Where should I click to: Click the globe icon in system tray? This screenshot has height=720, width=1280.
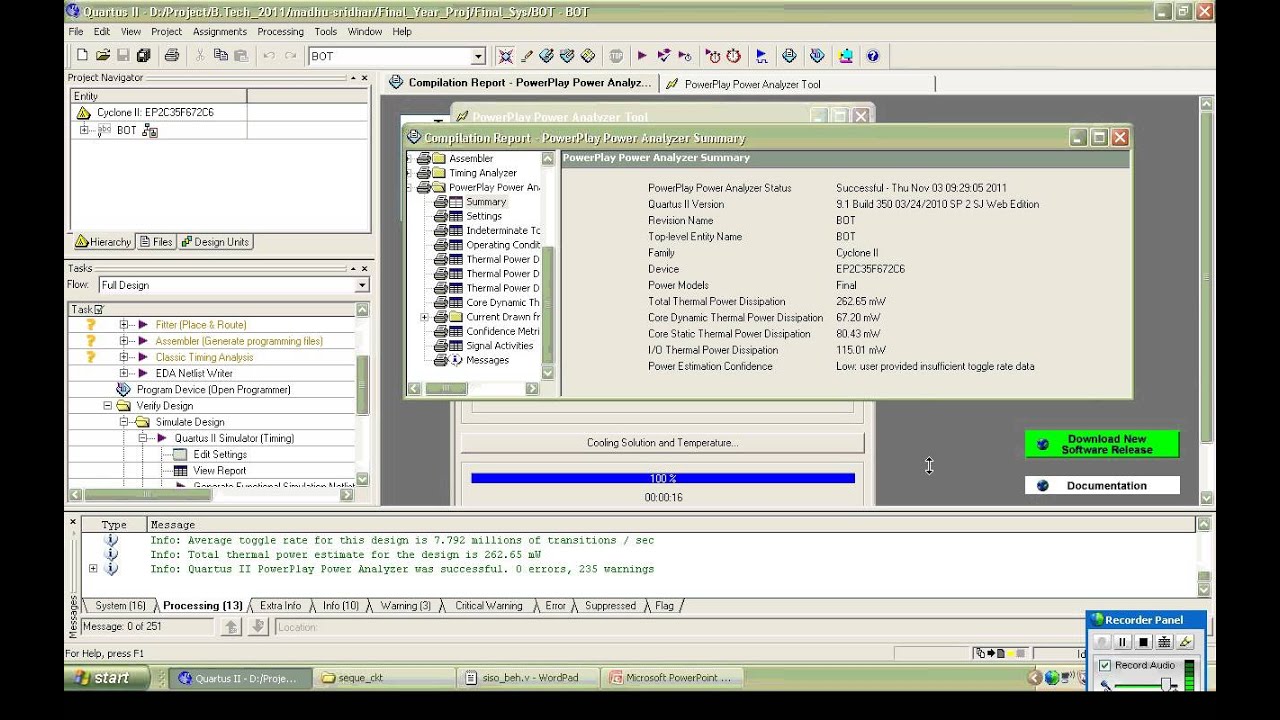[x=1051, y=678]
